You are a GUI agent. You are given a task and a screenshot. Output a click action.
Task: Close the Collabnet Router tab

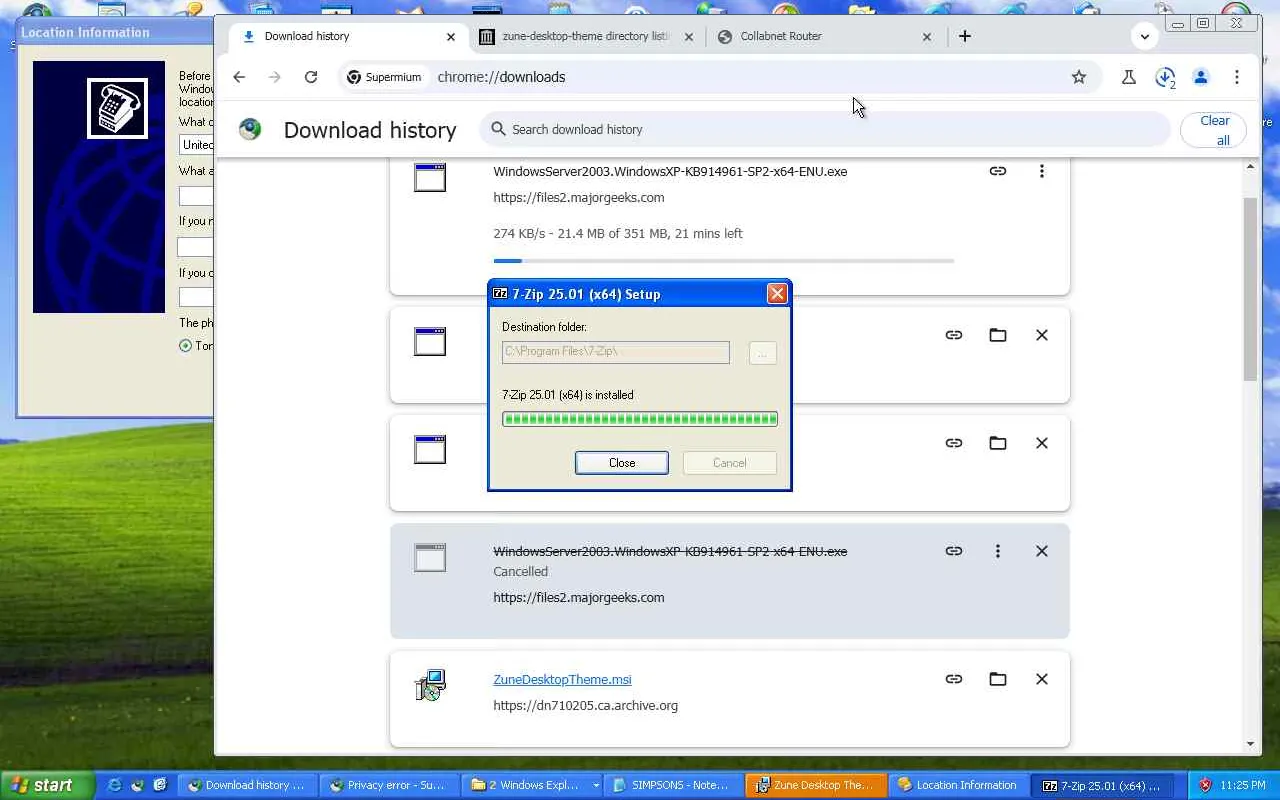pos(927,36)
